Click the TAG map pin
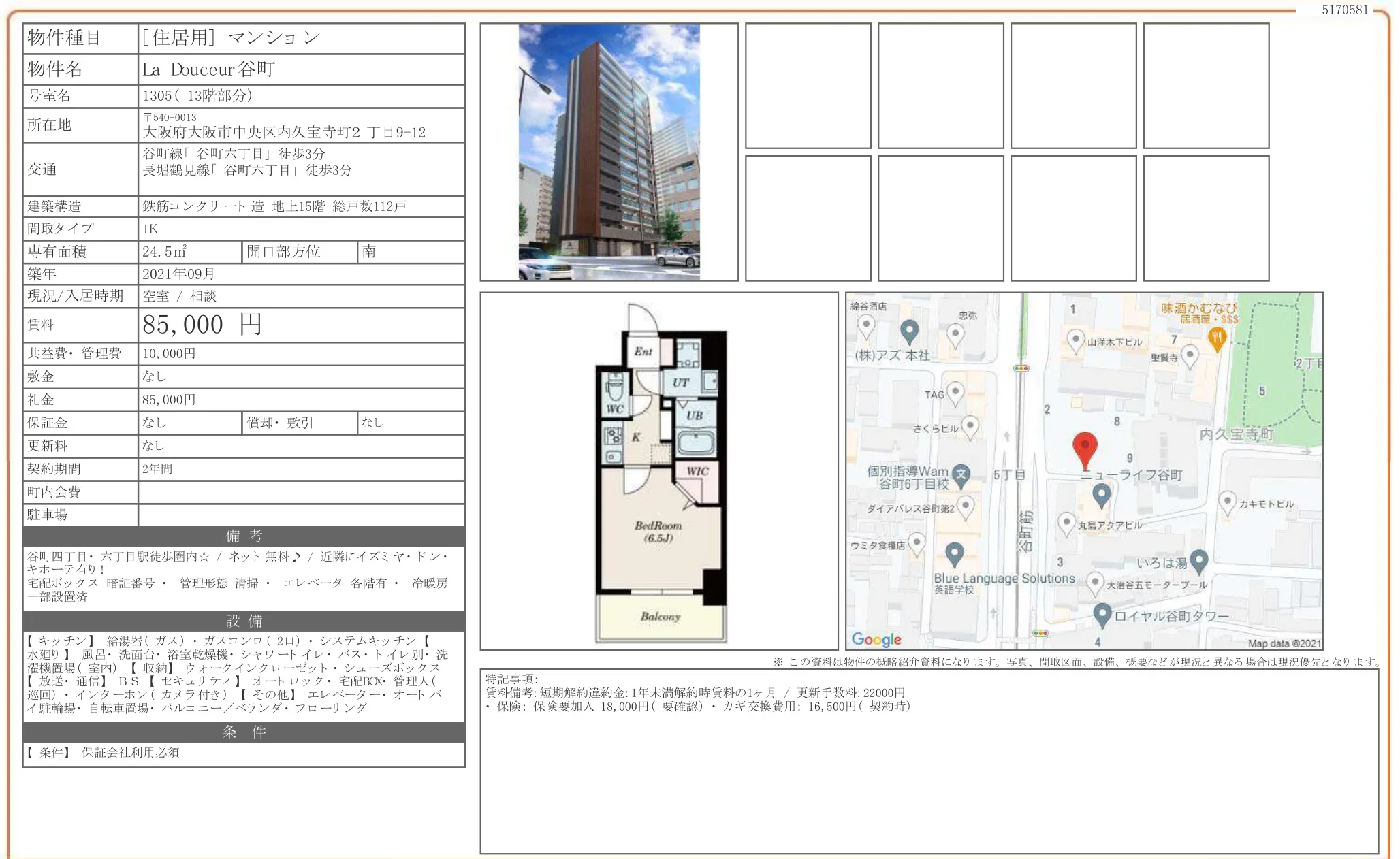The image size is (1400, 859). click(957, 393)
